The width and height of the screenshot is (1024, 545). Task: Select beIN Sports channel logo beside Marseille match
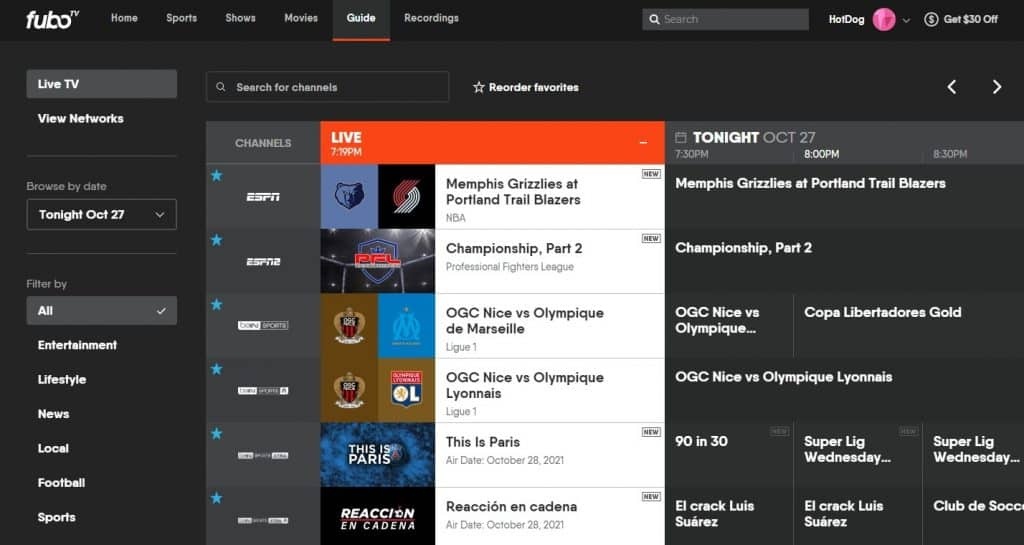(263, 325)
